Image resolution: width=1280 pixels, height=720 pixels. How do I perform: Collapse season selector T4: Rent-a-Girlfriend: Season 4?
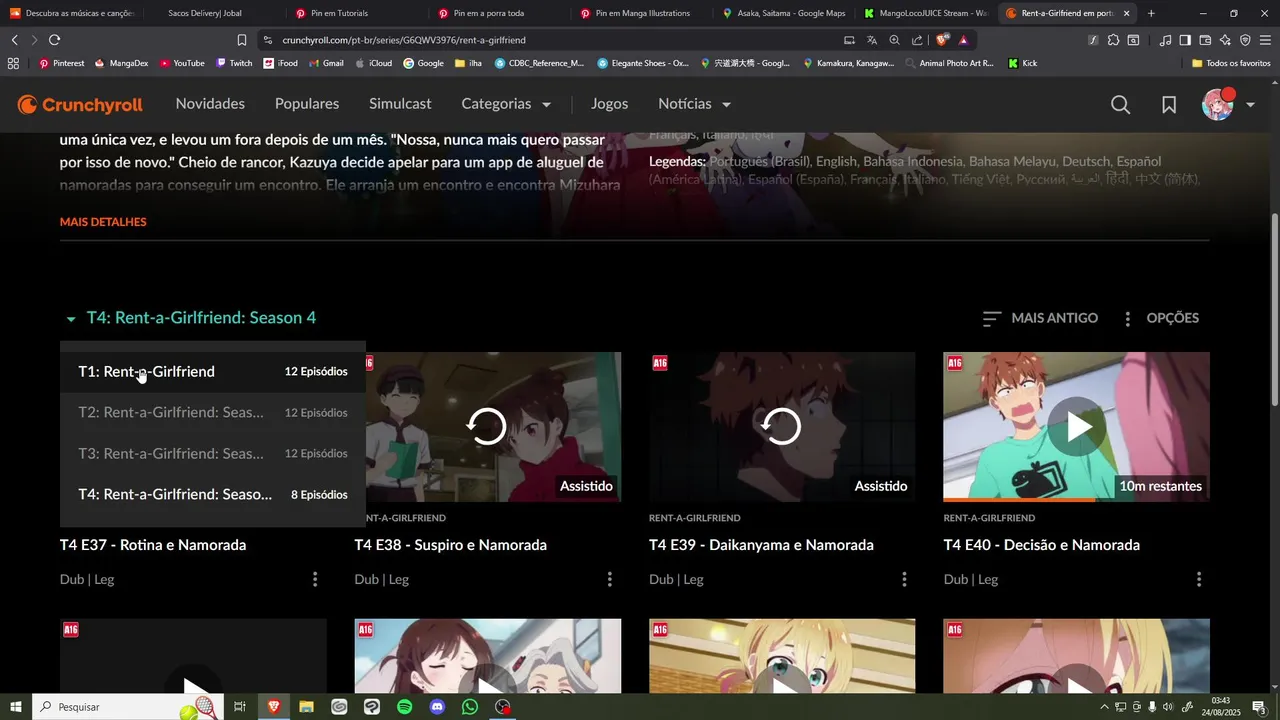coord(190,318)
